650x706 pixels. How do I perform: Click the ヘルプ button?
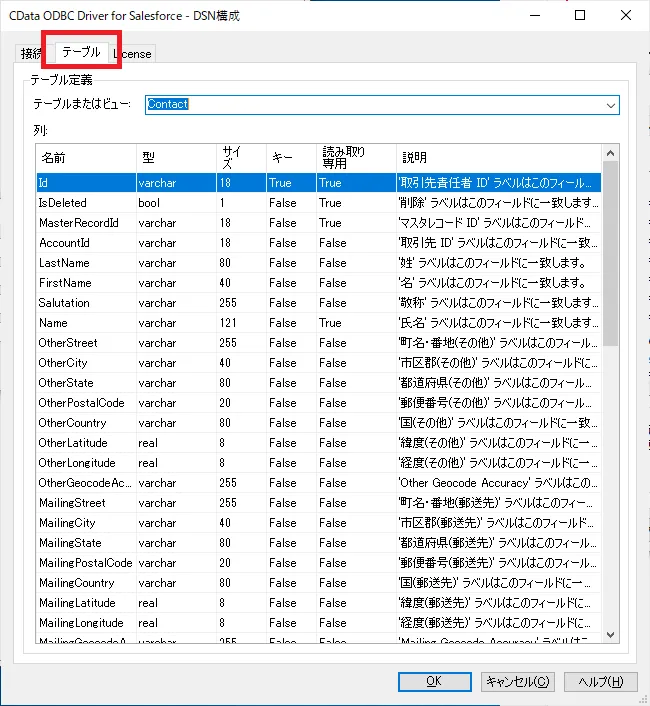[x=600, y=681]
